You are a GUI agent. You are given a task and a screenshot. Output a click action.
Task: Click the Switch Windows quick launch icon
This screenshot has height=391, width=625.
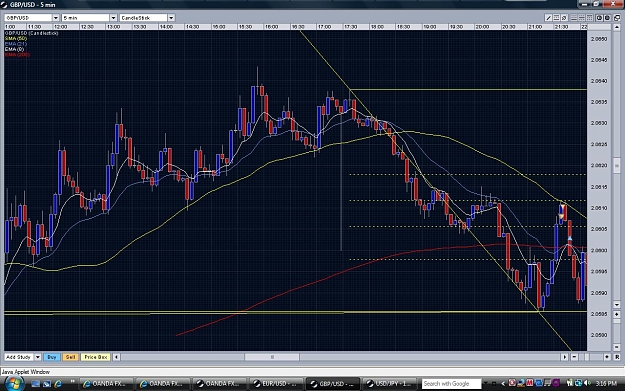[x=47, y=384]
